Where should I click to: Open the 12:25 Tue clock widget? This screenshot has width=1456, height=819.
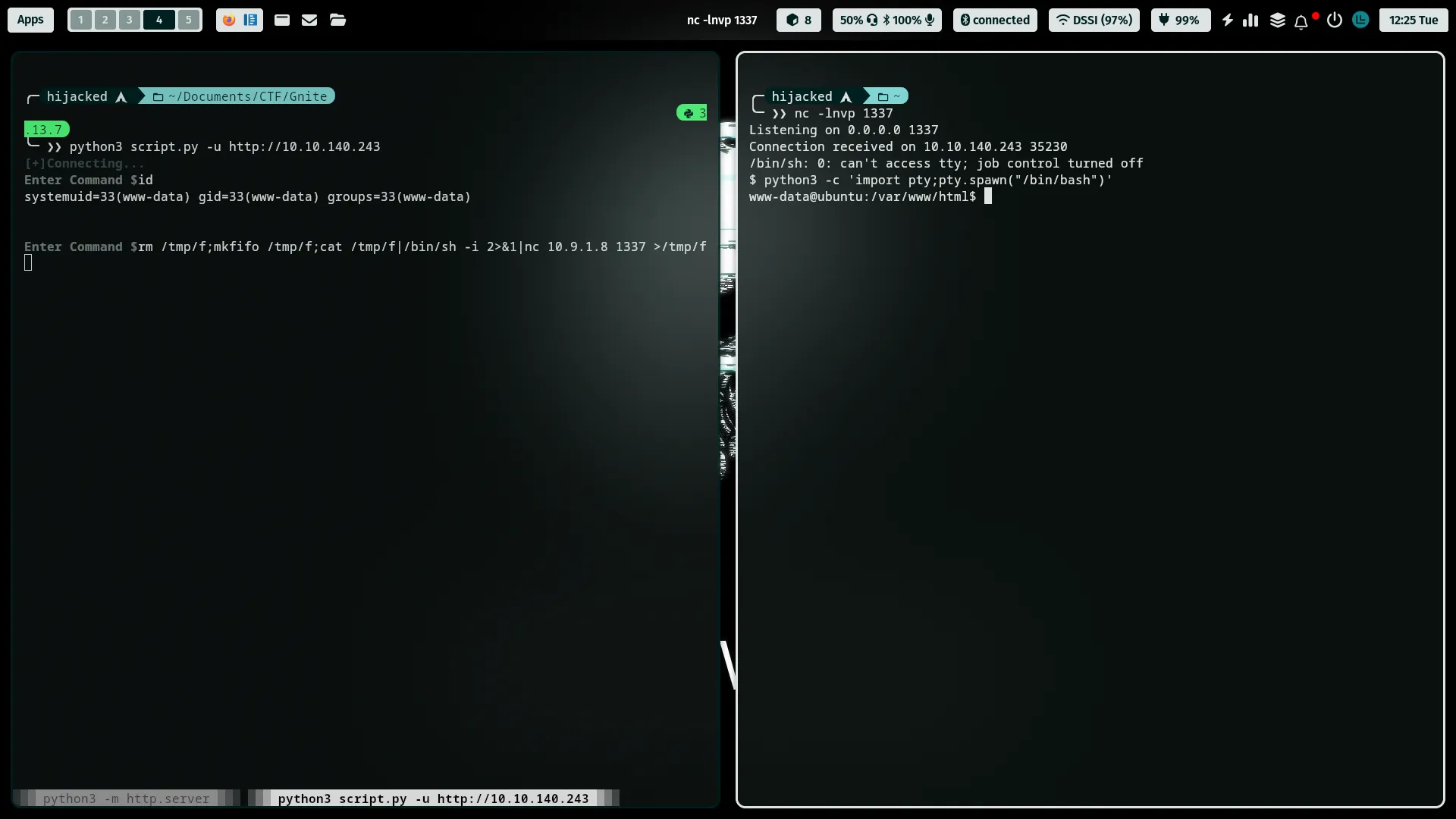1413,20
